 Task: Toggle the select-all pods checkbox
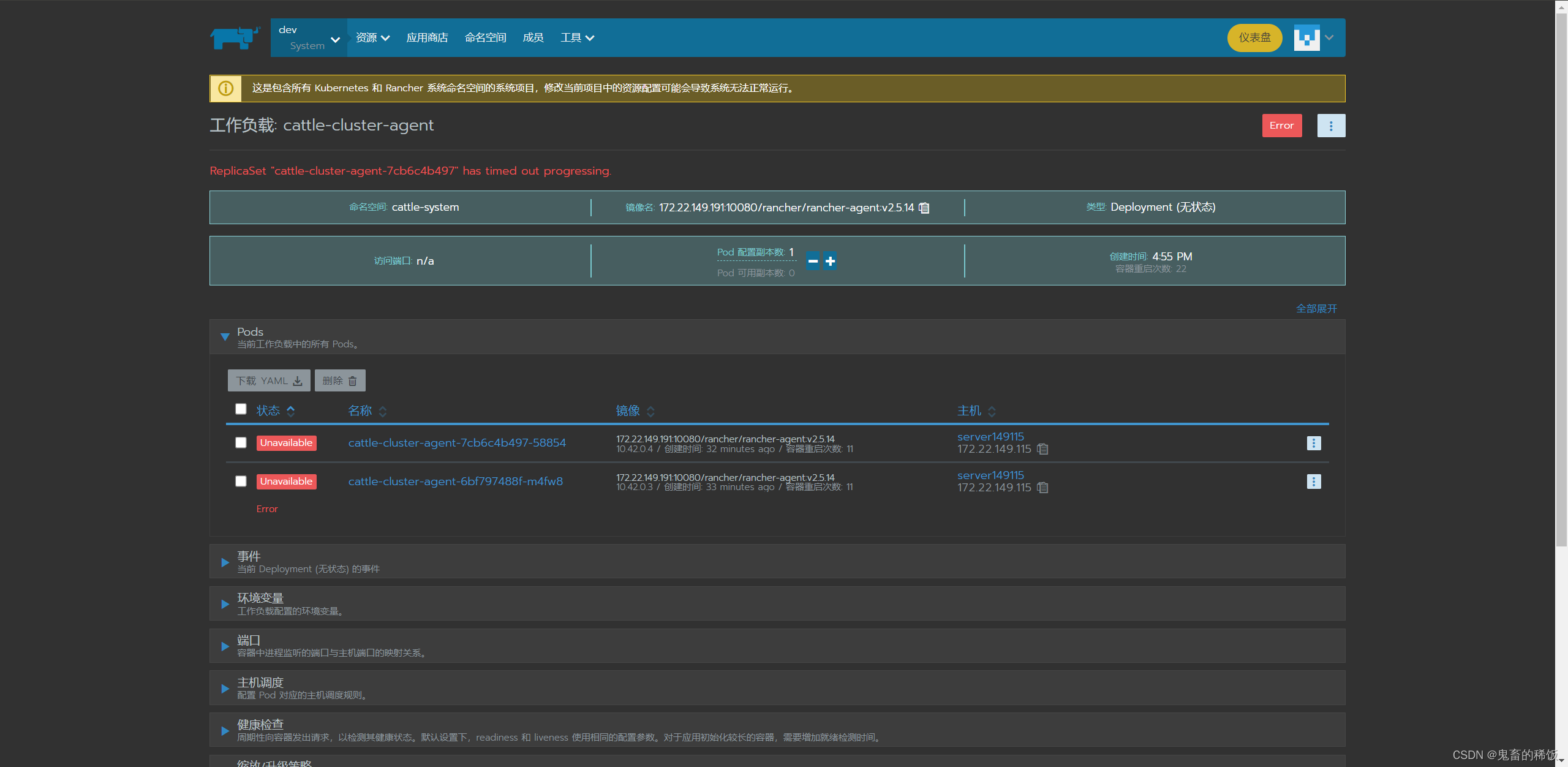click(x=241, y=409)
